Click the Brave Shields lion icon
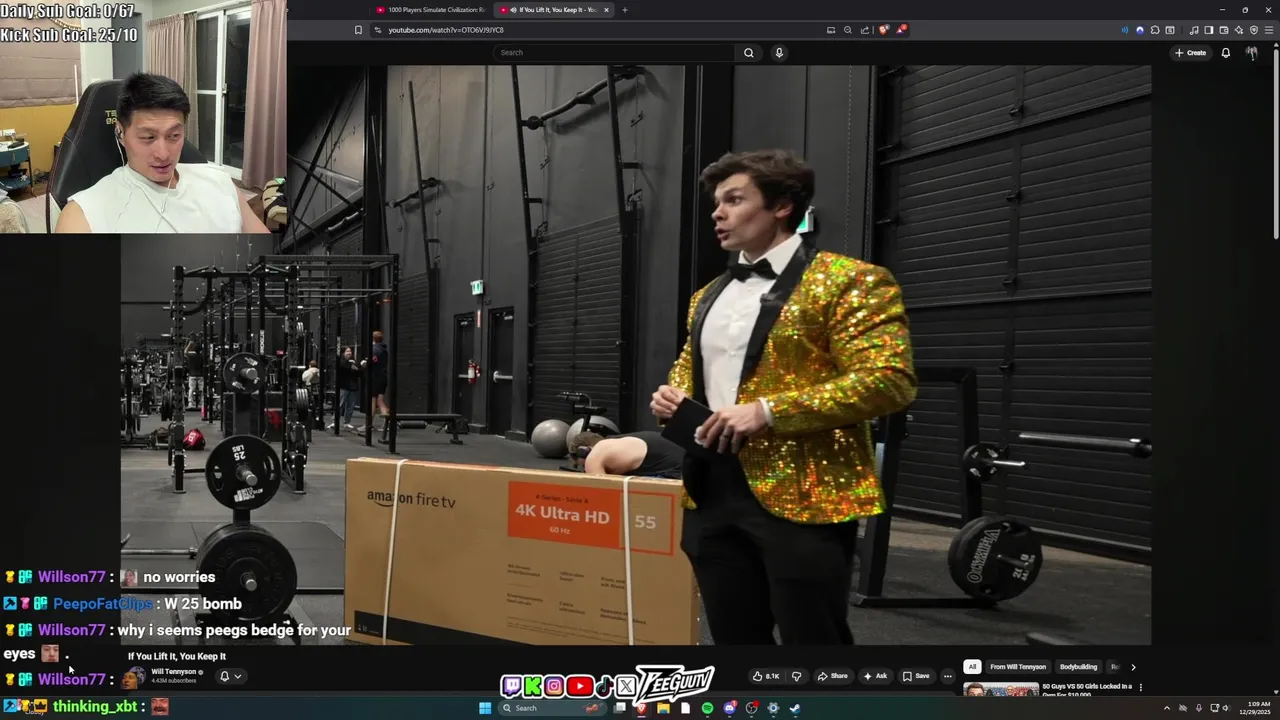This screenshot has width=1280, height=720. tap(883, 30)
